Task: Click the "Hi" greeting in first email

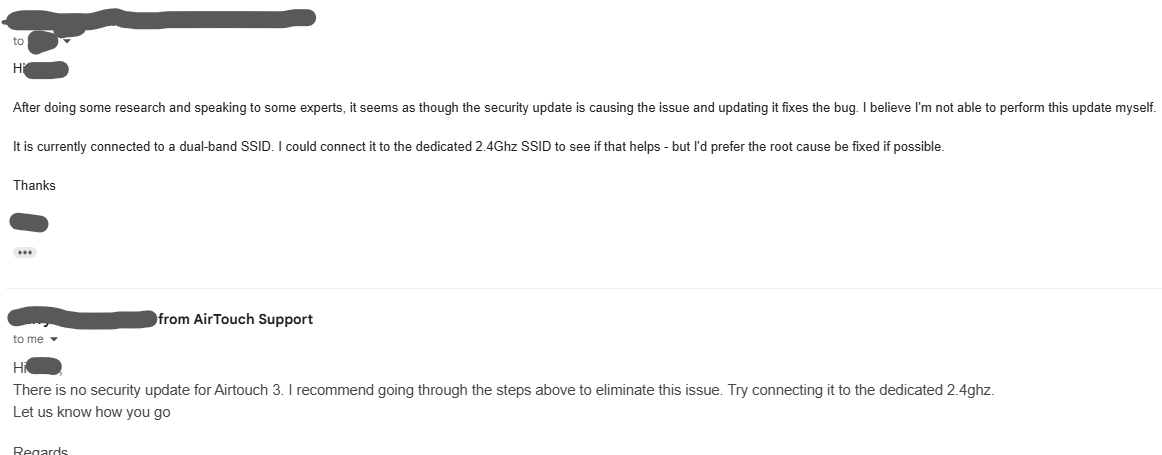Action: 18,69
